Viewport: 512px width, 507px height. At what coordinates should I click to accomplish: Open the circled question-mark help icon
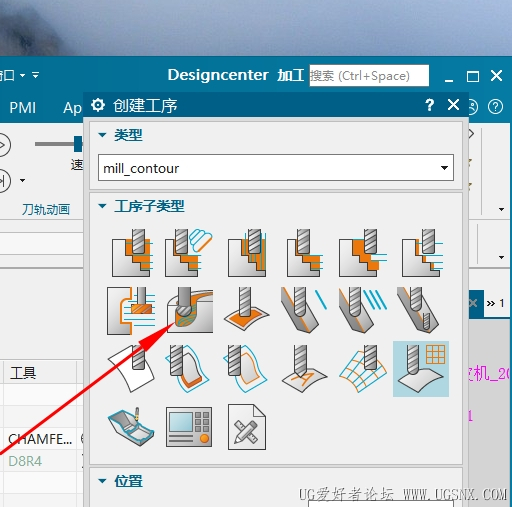[496, 107]
